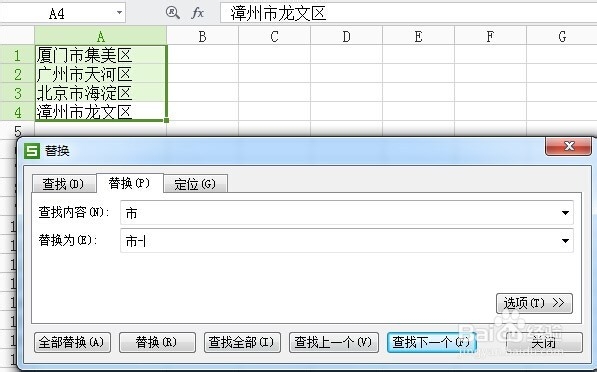This screenshot has width=597, height=372.
Task: Select row 3 header
Action: (x=17, y=93)
